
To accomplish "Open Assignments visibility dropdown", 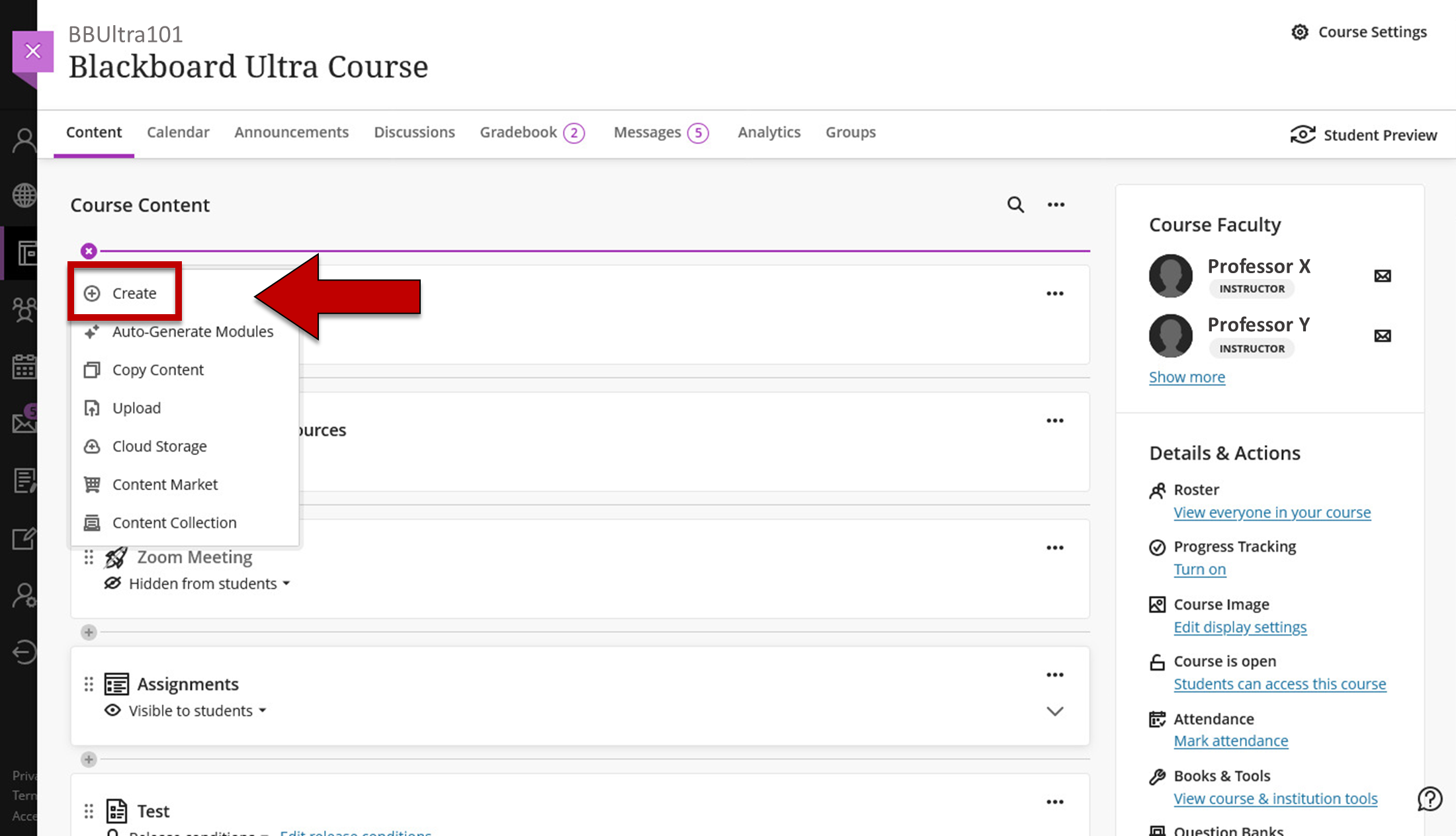I will tap(197, 711).
